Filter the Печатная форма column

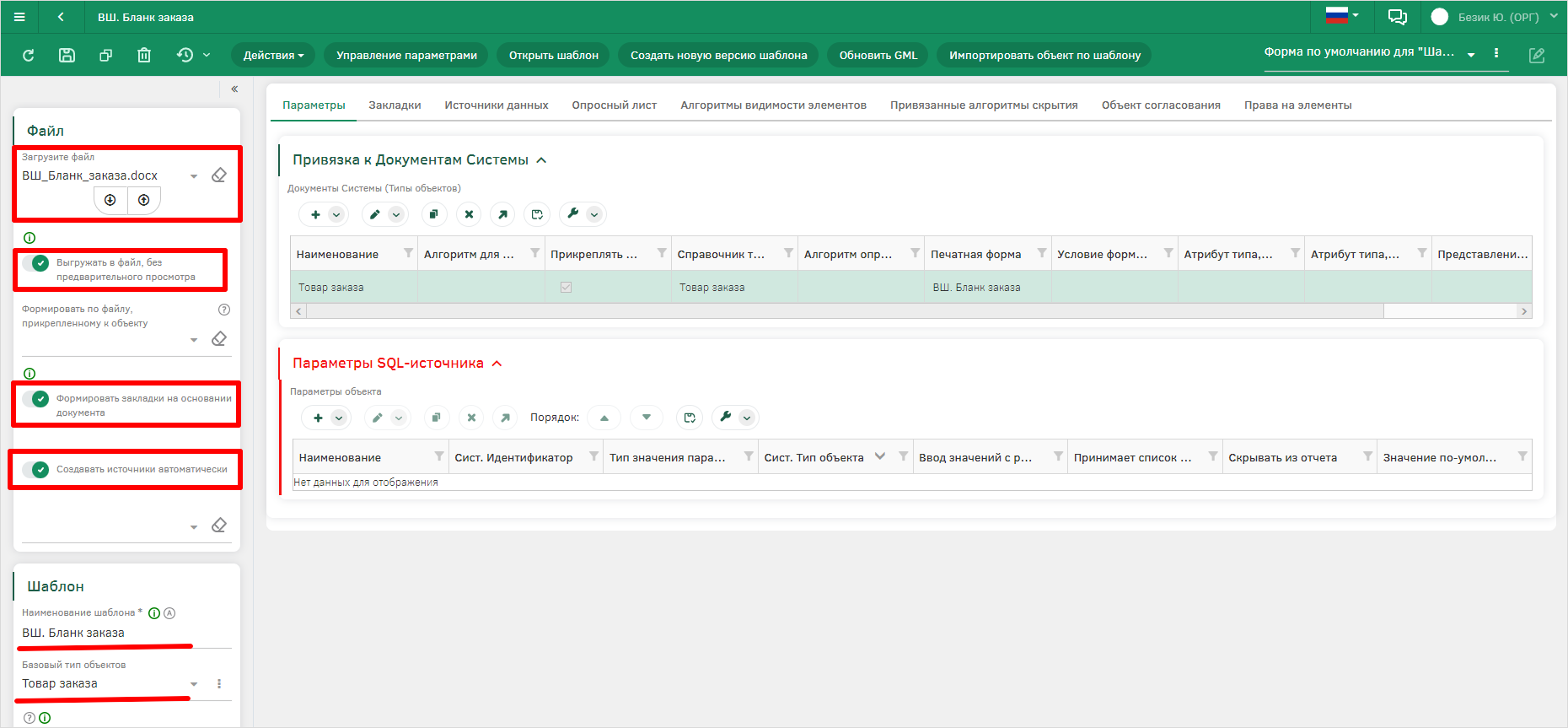click(x=1041, y=253)
